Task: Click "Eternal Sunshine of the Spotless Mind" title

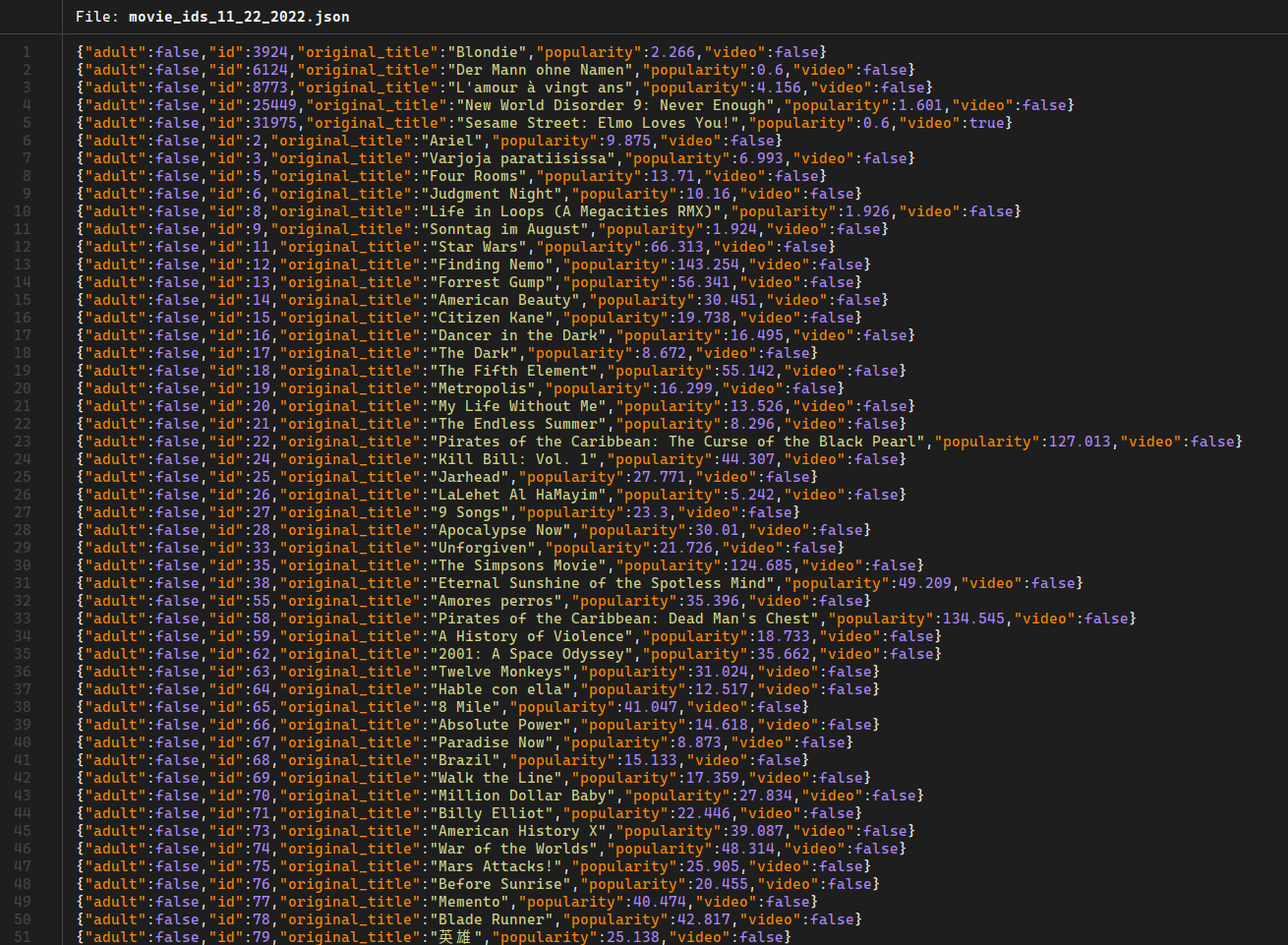Action: (x=603, y=583)
